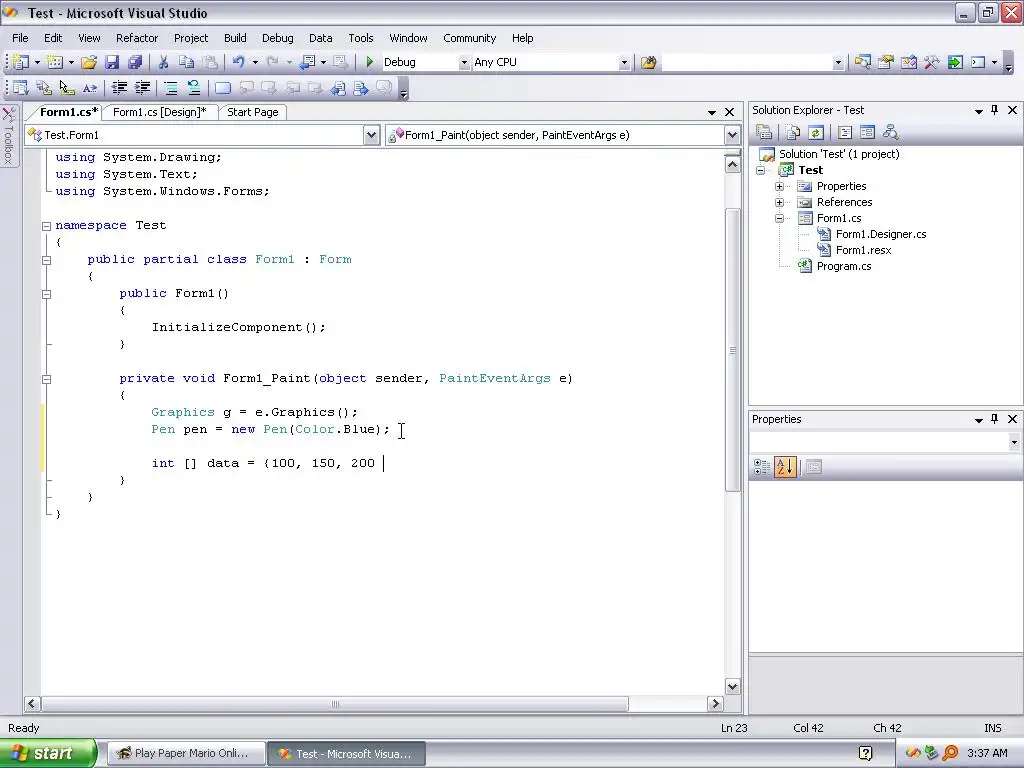The width and height of the screenshot is (1024, 768).
Task: Open the Properties Window toolbar icon
Action: (x=886, y=62)
